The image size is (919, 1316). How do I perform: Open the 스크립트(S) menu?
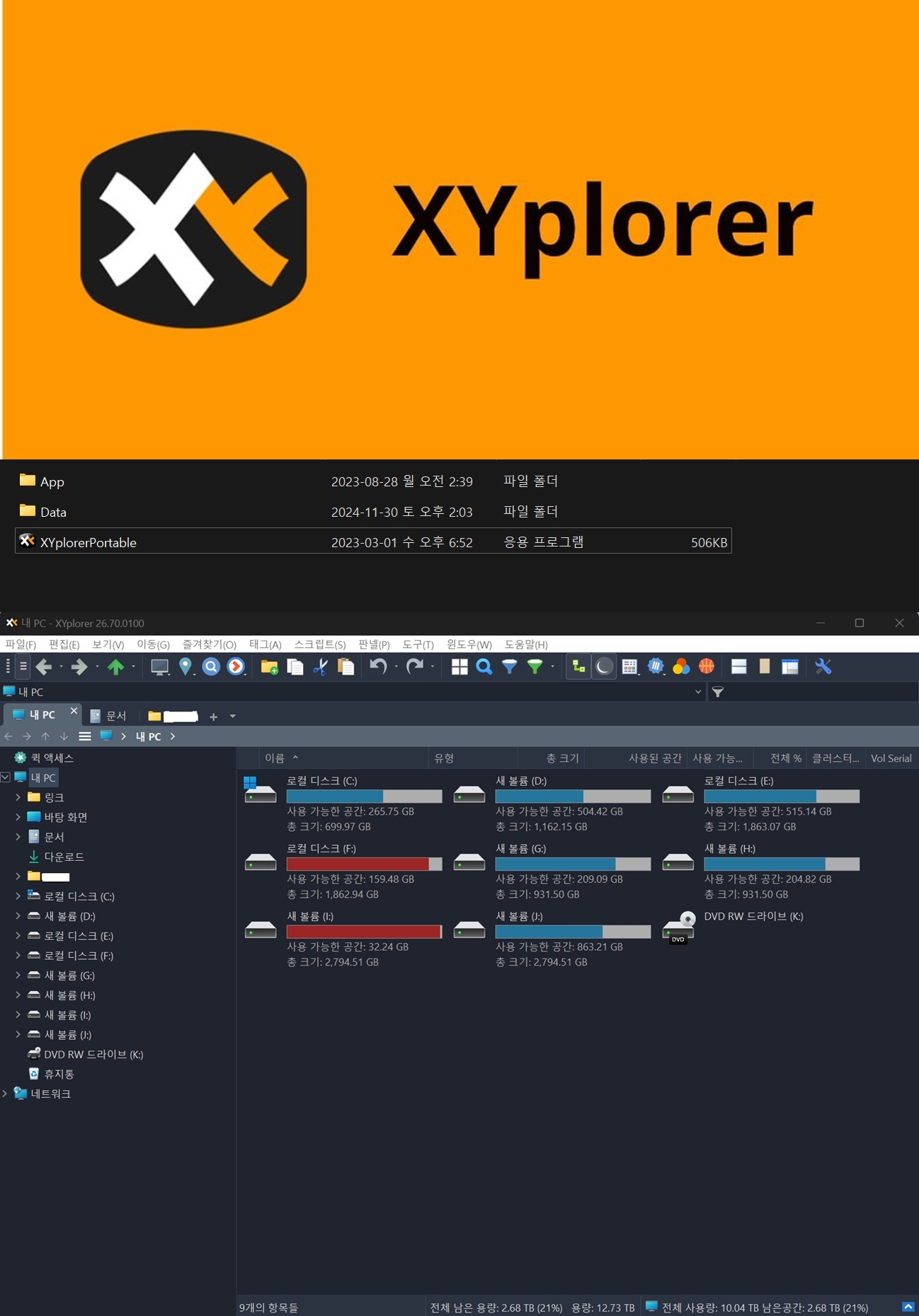[319, 644]
